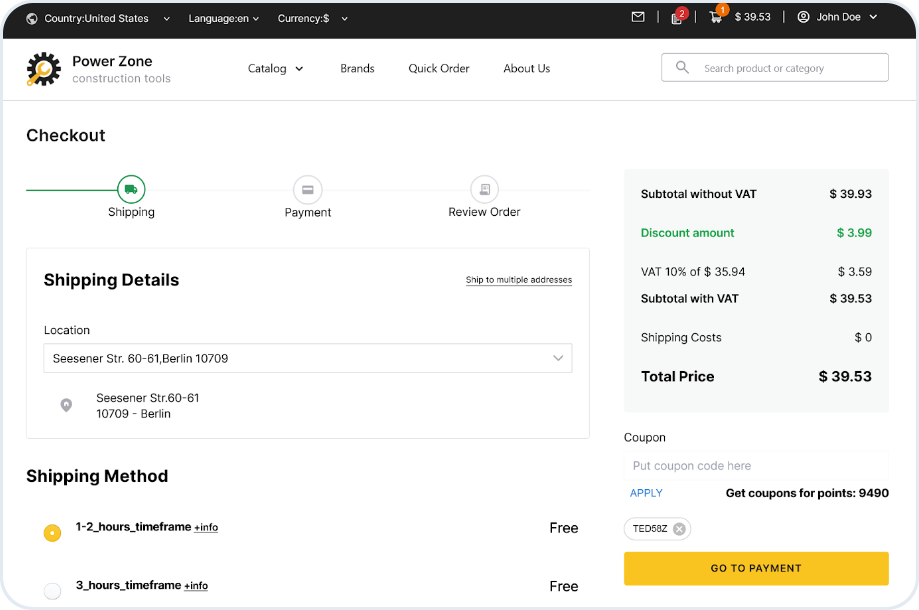The height and width of the screenshot is (610, 919).
Task: Open the John Doe account menu
Action: pyautogui.click(x=838, y=18)
